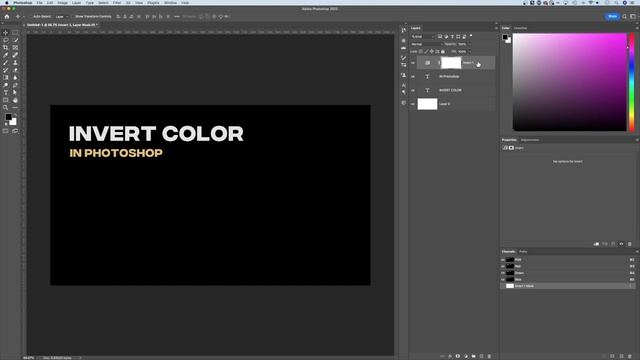Viewport: 640px width, 360px height.
Task: Click the Home icon in options bar
Action: click(7, 16)
